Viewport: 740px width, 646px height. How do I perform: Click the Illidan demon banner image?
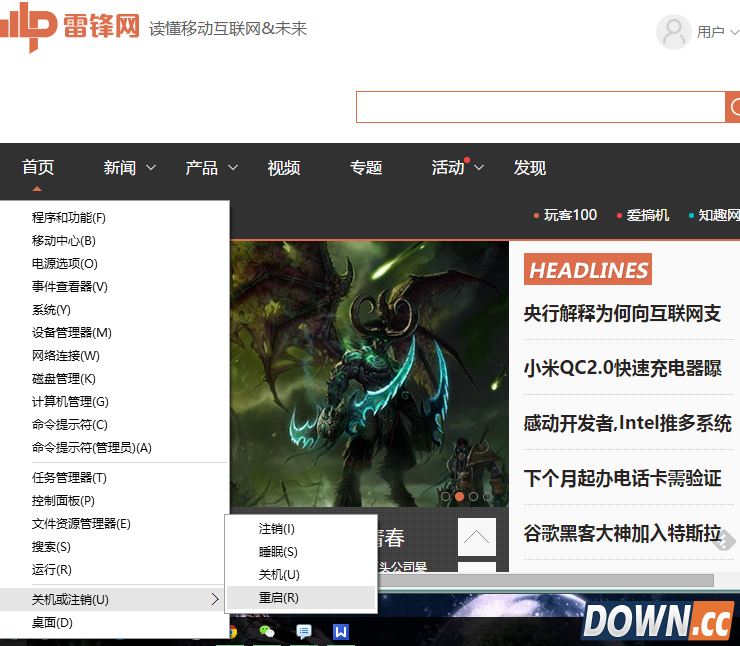pos(370,374)
